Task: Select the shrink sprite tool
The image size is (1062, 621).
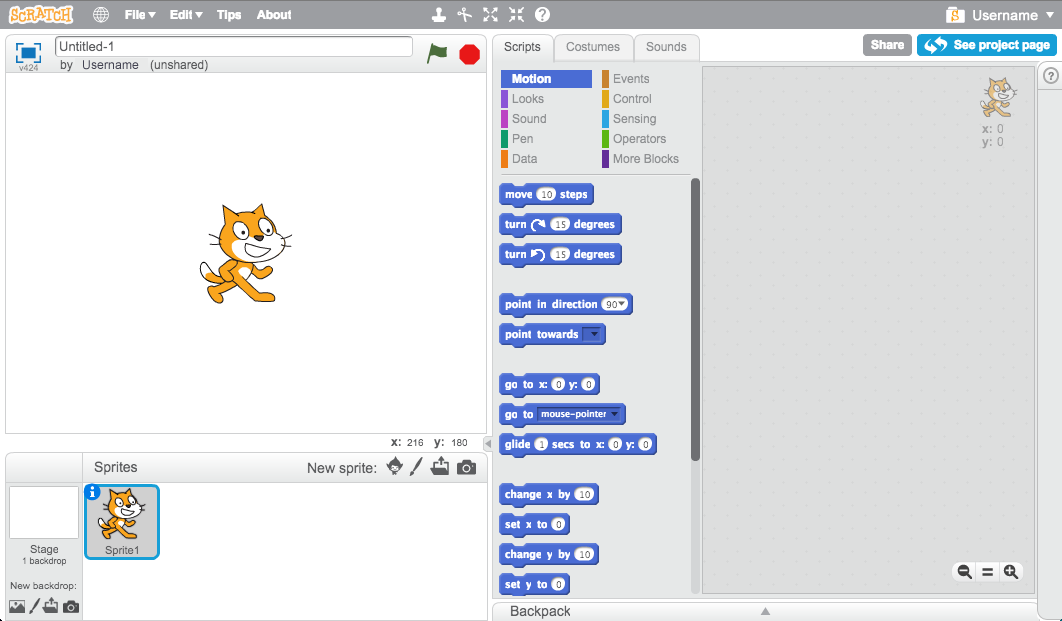Action: [x=515, y=15]
